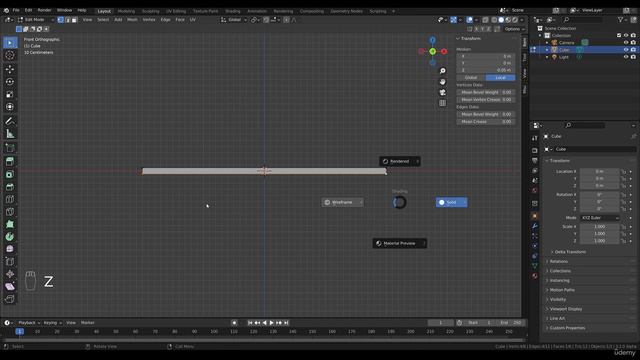Expand the Instancing section
This screenshot has width=640, height=360.
(x=559, y=280)
